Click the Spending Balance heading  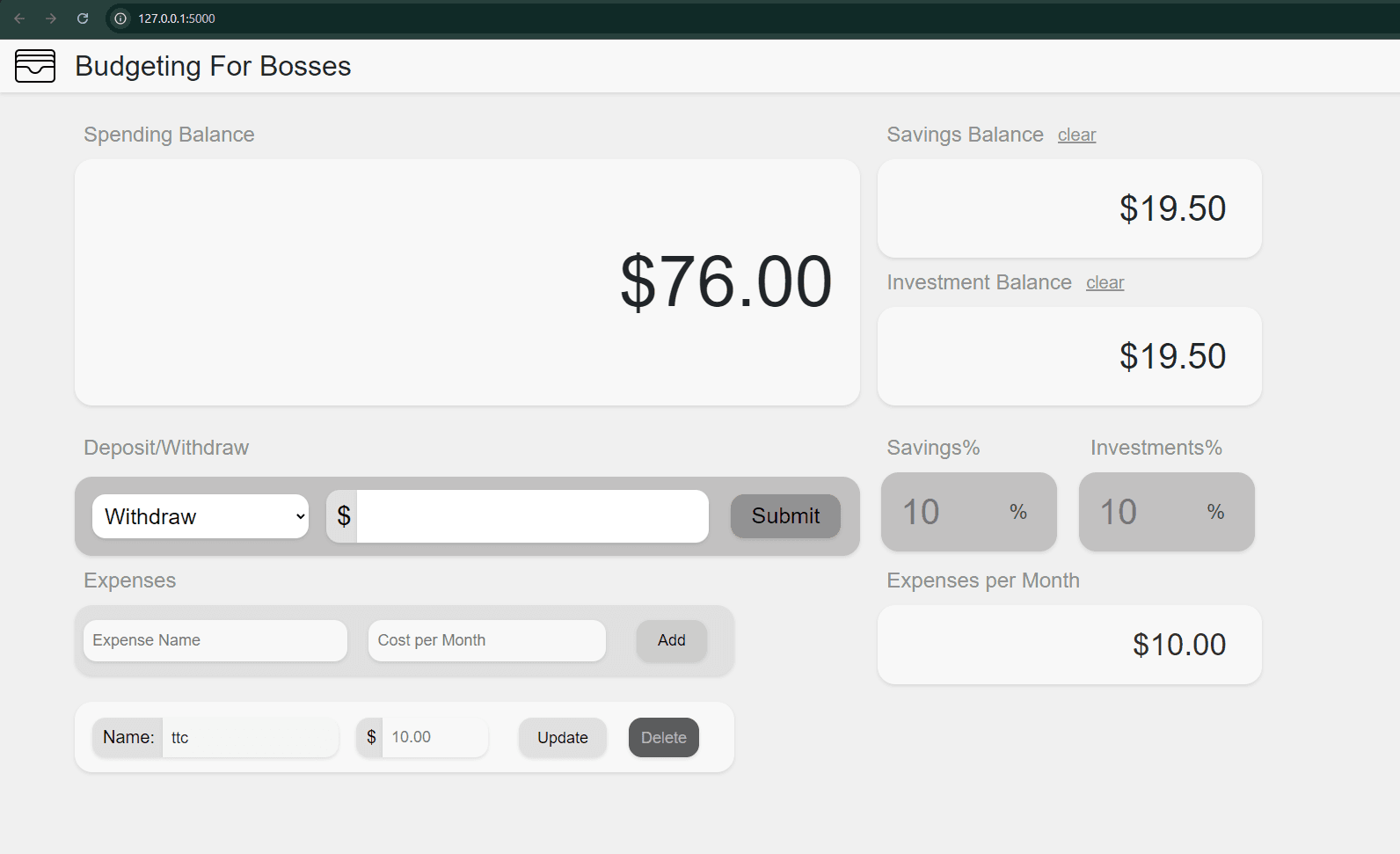(x=169, y=135)
